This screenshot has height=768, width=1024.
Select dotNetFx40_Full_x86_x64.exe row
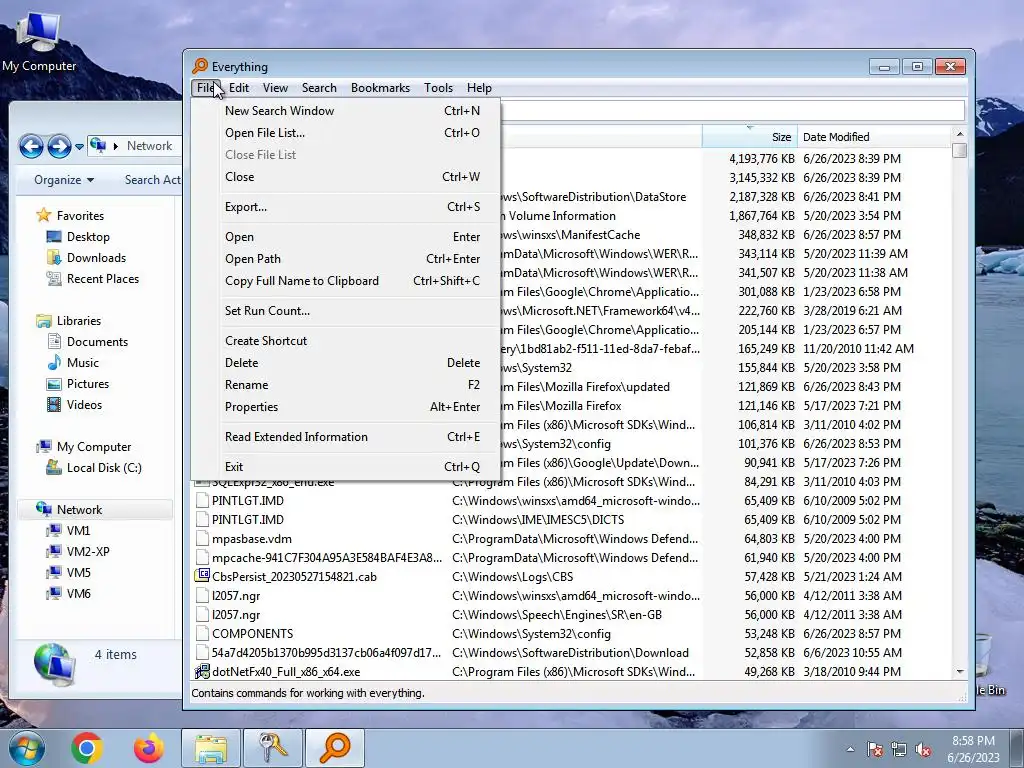pyautogui.click(x=572, y=671)
